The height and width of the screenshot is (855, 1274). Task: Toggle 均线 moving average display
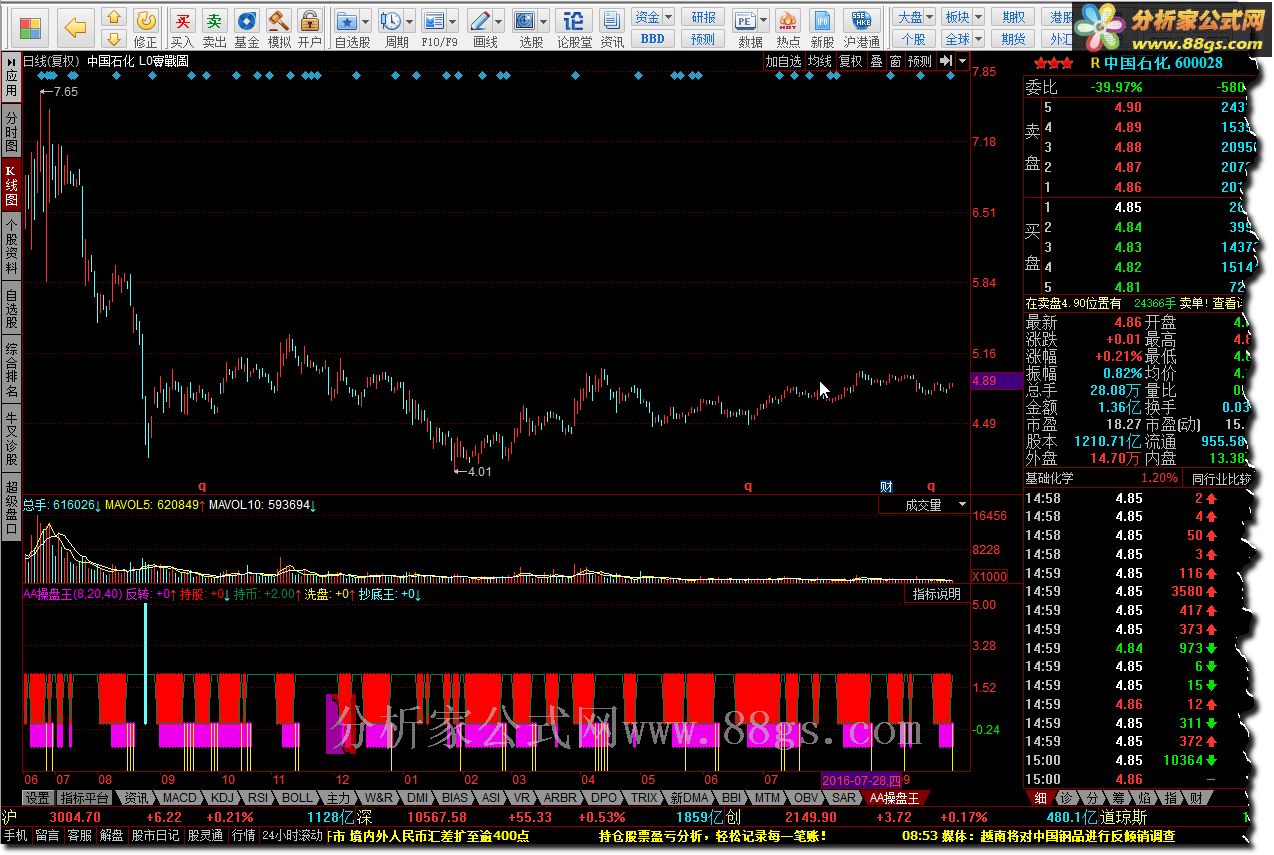click(x=820, y=61)
